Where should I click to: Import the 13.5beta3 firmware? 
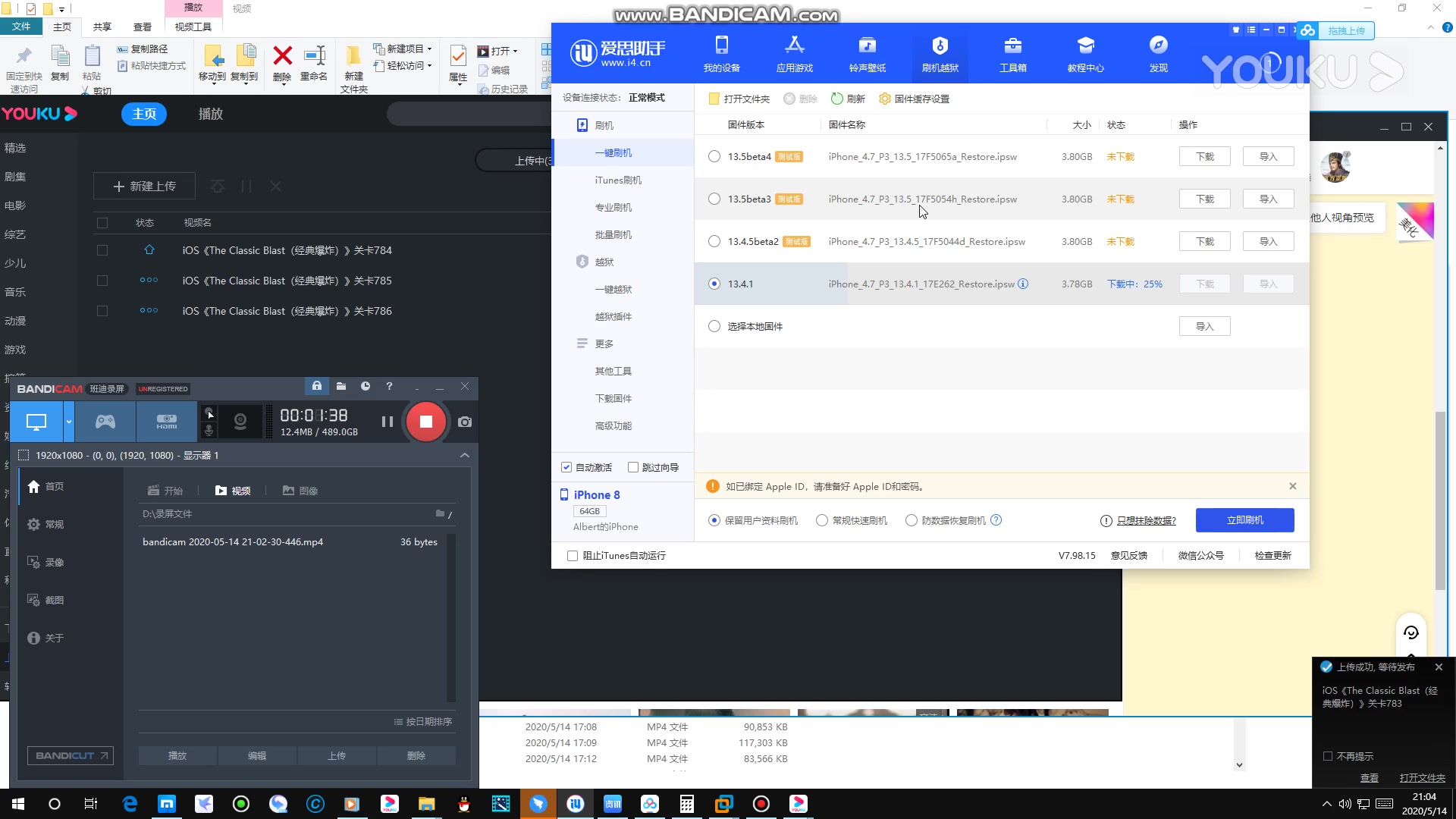(1268, 199)
